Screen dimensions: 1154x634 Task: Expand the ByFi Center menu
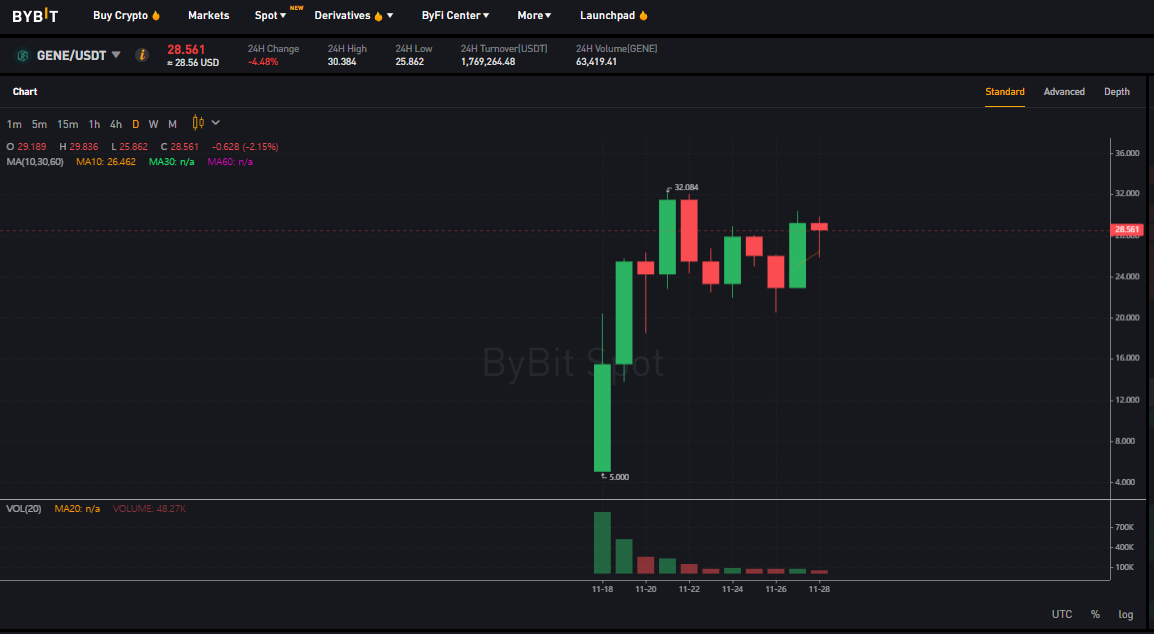(x=455, y=15)
